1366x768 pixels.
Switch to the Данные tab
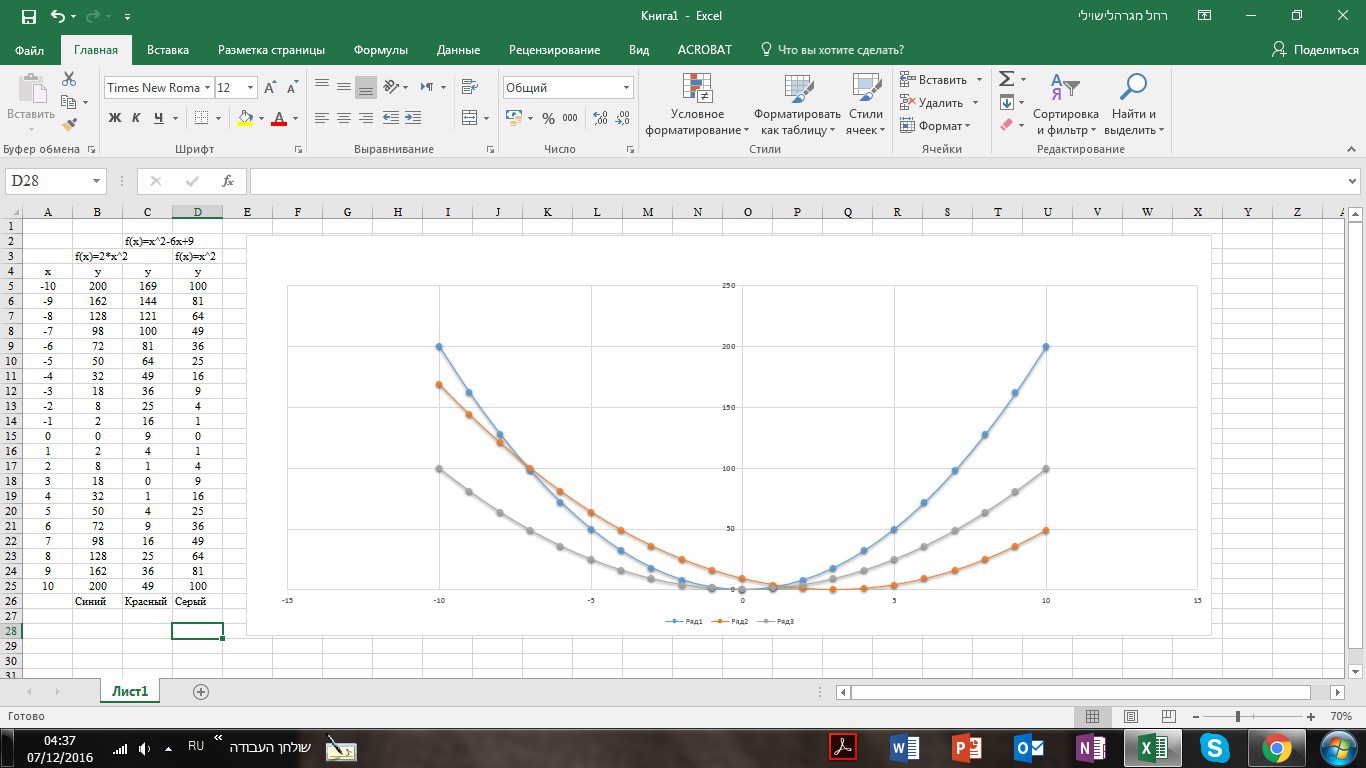(x=459, y=50)
